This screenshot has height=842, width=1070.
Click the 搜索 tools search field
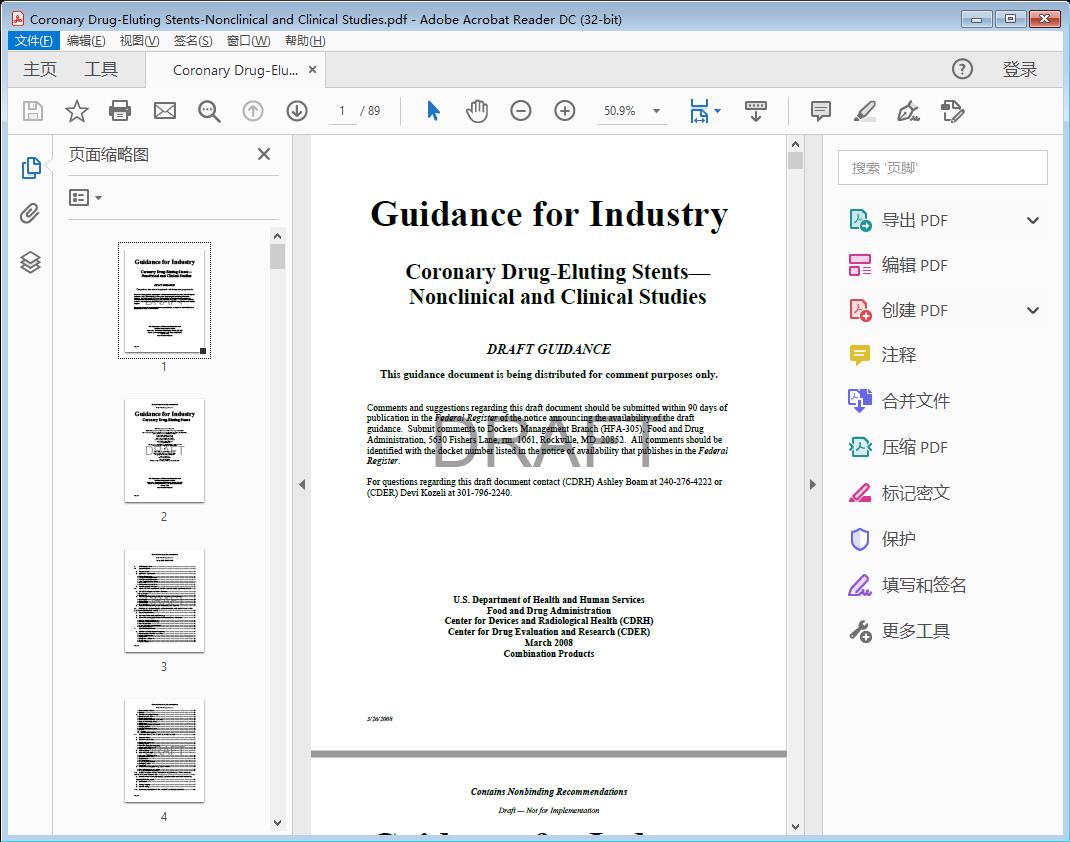point(942,168)
